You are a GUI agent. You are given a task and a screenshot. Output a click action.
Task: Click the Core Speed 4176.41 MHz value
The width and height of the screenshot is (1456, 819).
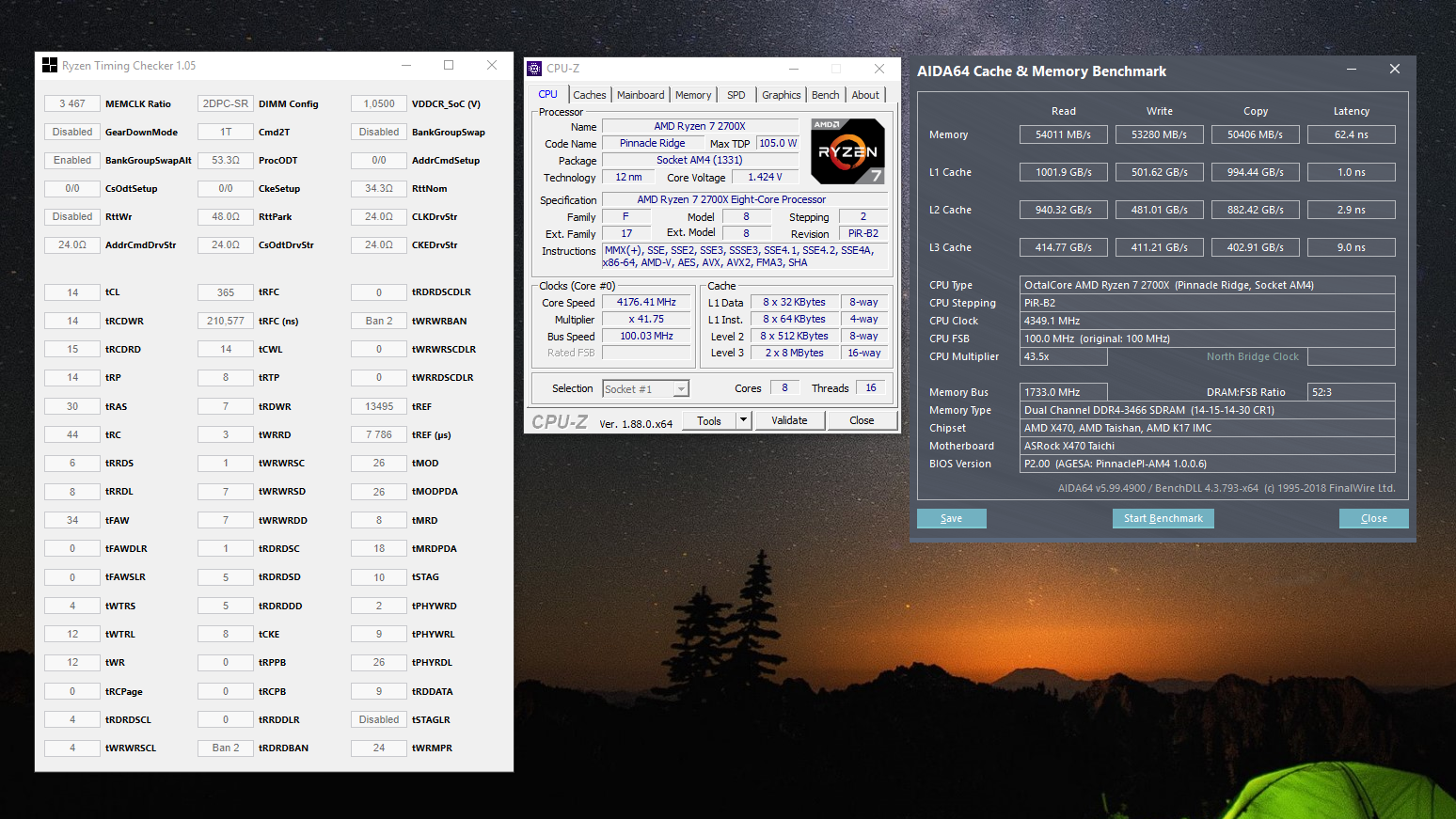pyautogui.click(x=646, y=302)
